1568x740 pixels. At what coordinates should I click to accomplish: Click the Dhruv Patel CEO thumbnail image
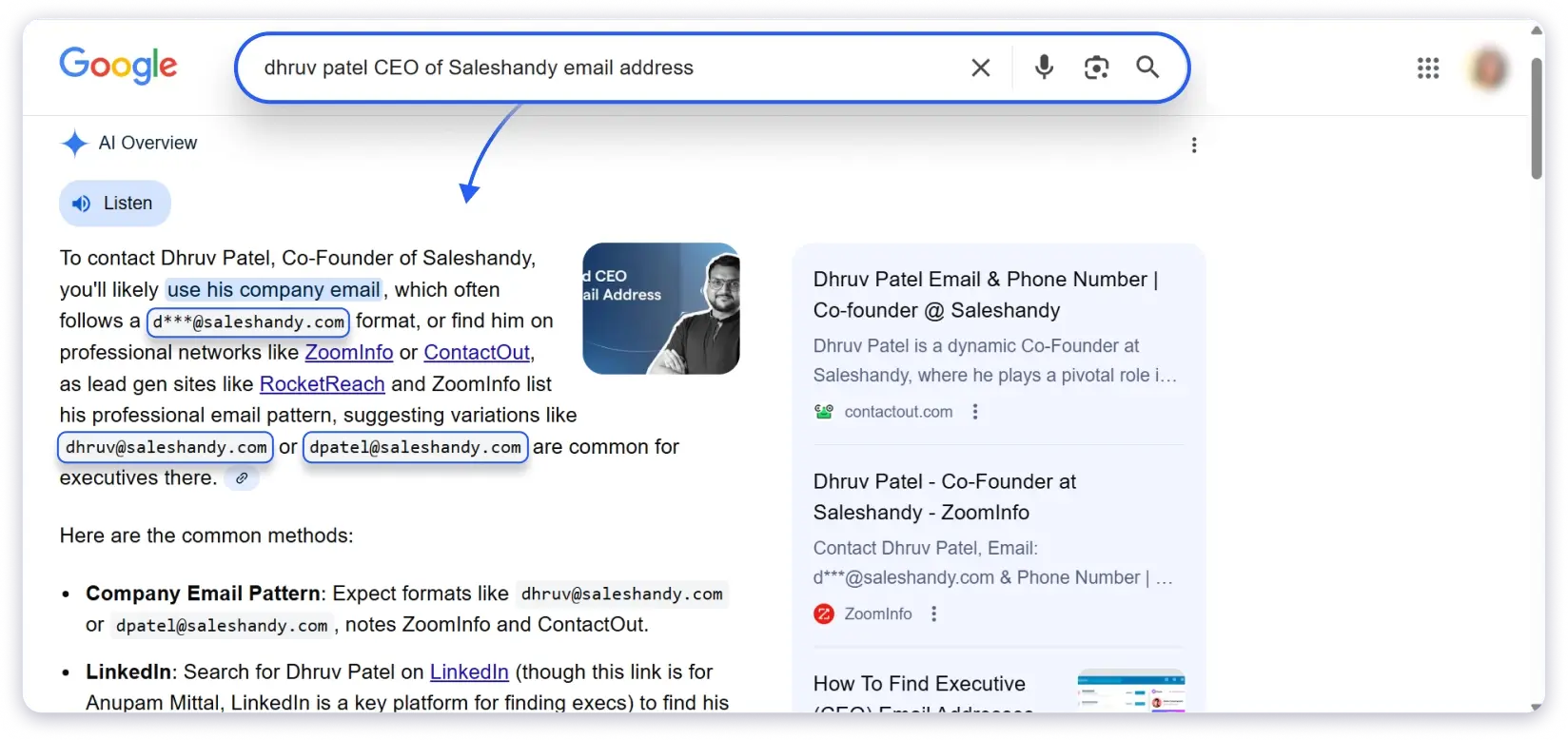point(661,309)
